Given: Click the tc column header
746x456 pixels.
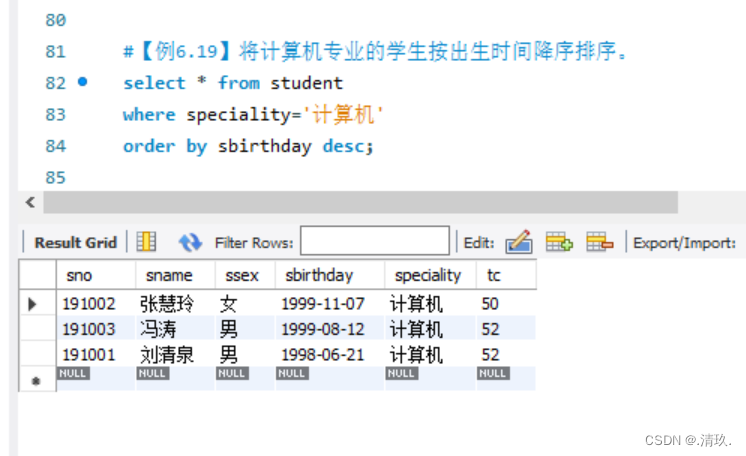Looking at the screenshot, I should pos(506,275).
